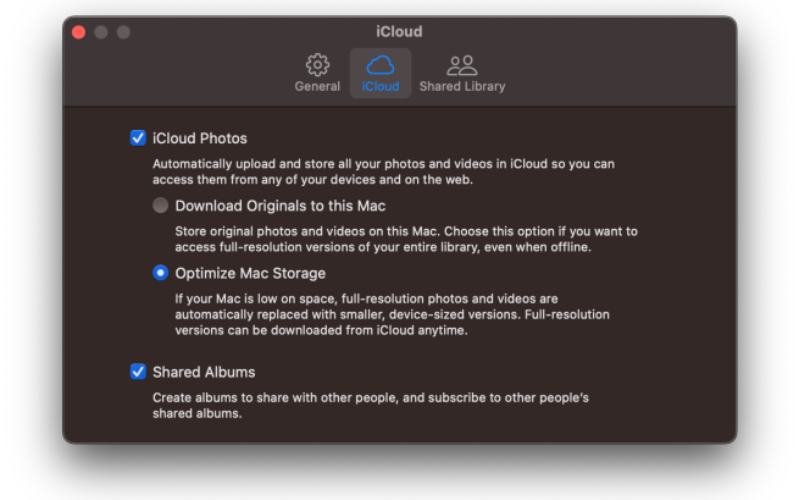Click the dimmed zoom window button
799x500 pixels.
tap(123, 32)
